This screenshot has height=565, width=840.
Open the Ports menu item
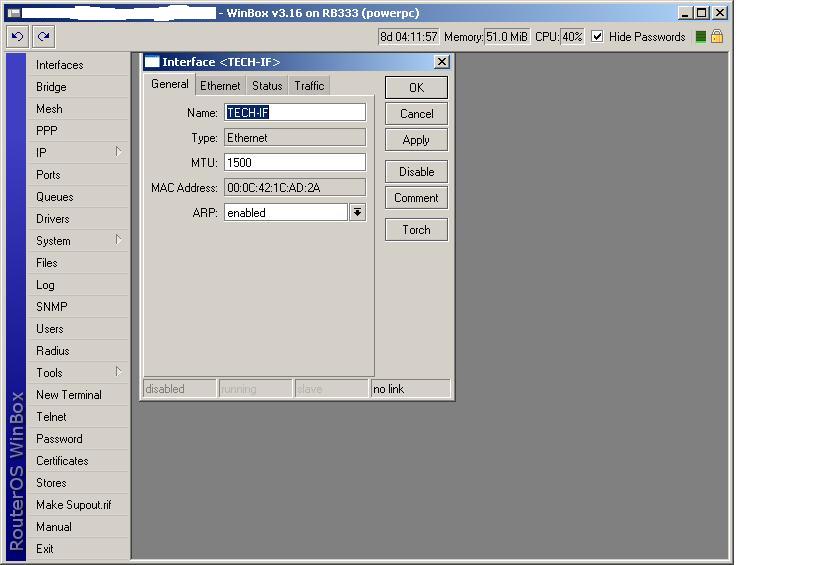click(78, 175)
